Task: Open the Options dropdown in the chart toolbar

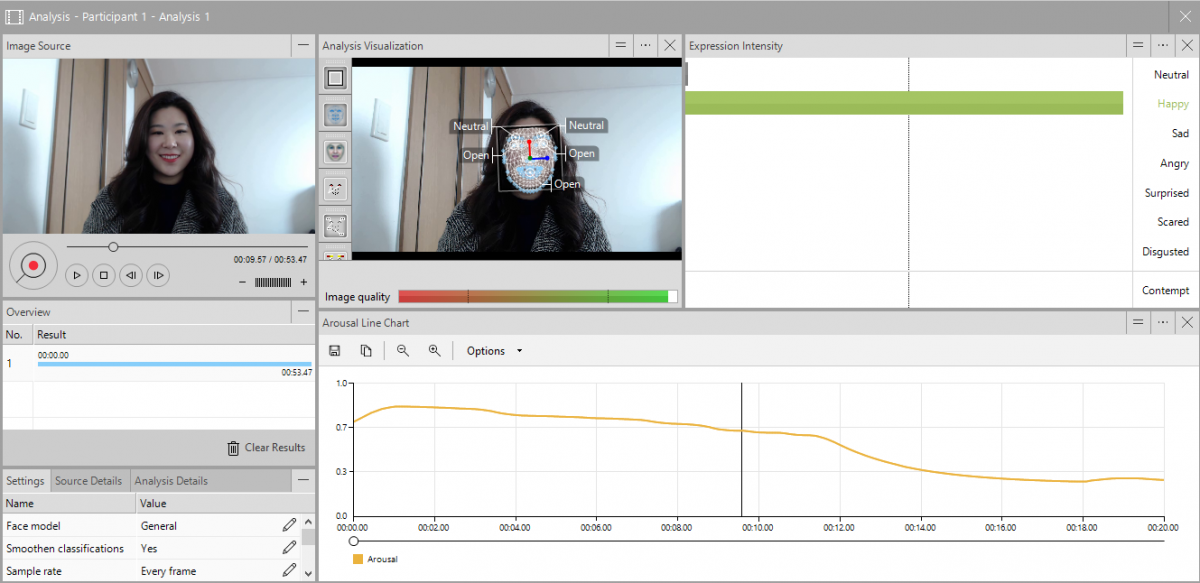Action: [489, 350]
